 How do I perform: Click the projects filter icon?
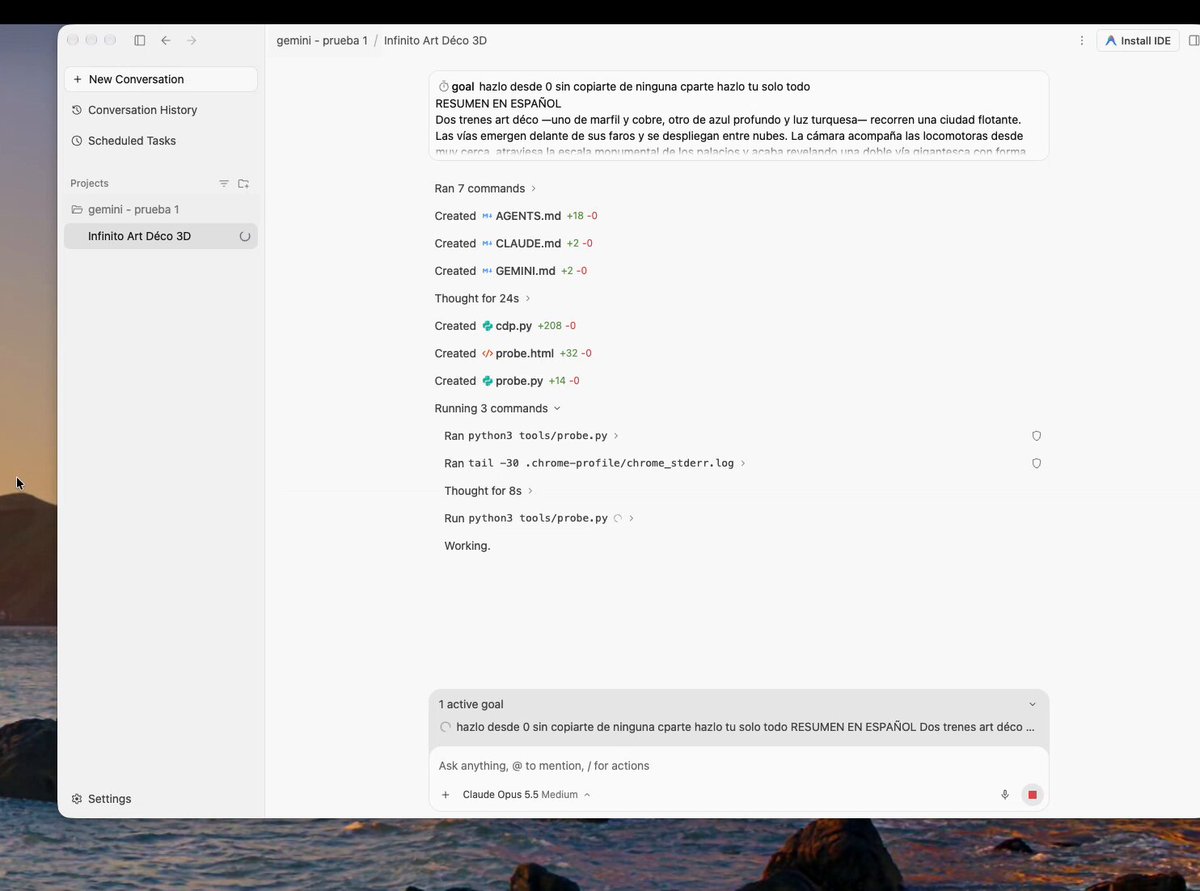pos(224,184)
